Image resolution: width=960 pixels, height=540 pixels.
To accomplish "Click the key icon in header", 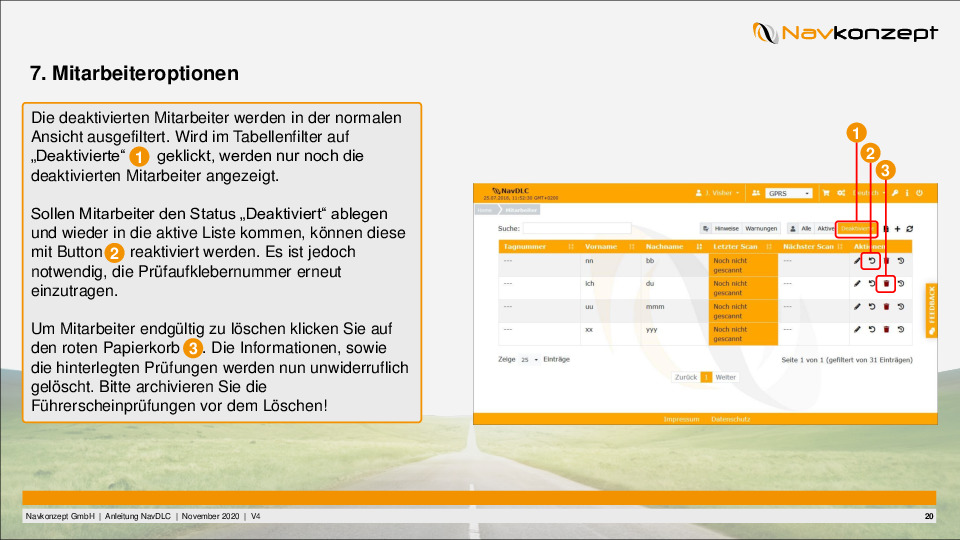I will tap(895, 193).
